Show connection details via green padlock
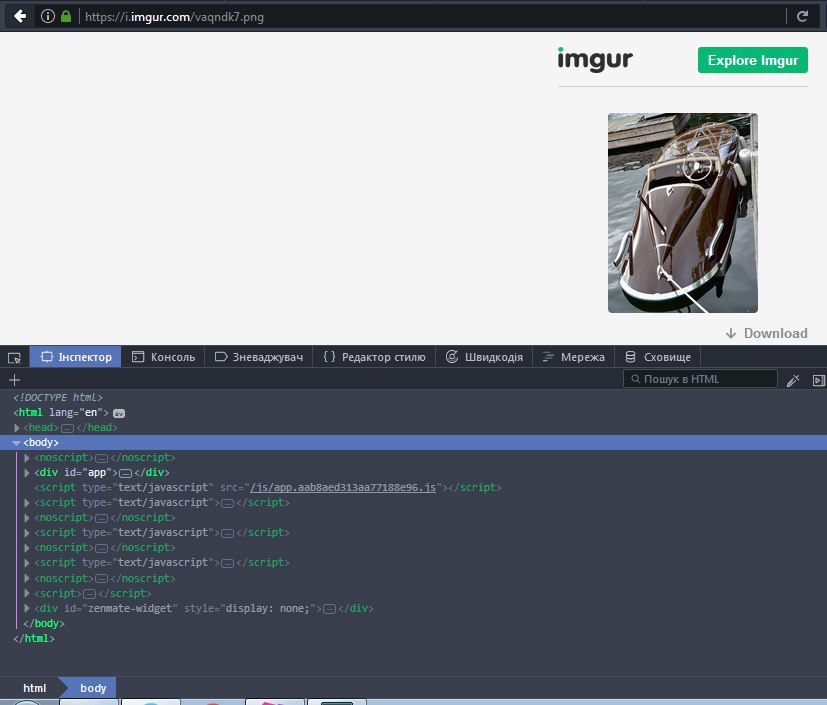Image resolution: width=827 pixels, height=705 pixels. pyautogui.click(x=66, y=16)
